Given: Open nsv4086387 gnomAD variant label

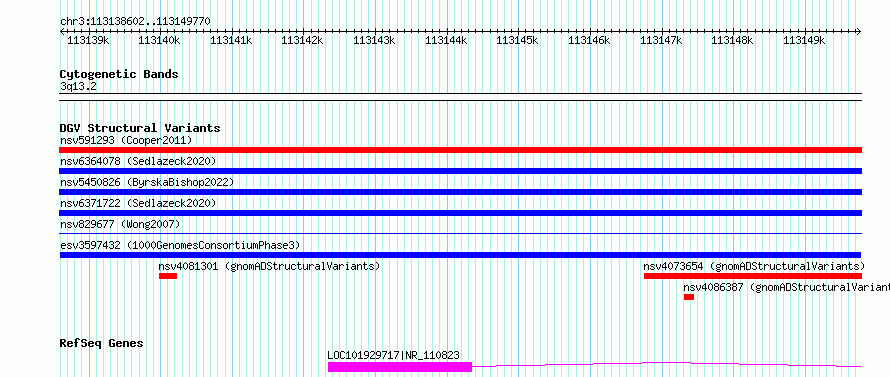Looking at the screenshot, I should click(x=787, y=288).
